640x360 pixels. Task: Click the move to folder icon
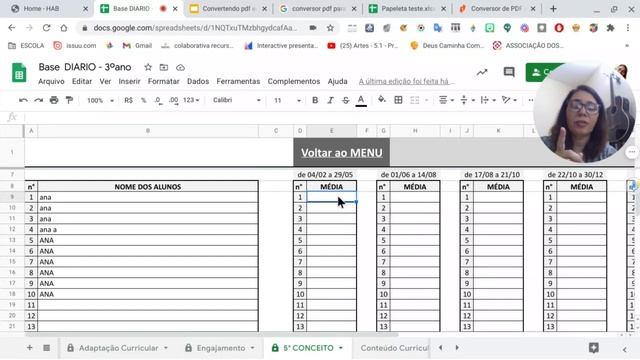pyautogui.click(x=164, y=67)
